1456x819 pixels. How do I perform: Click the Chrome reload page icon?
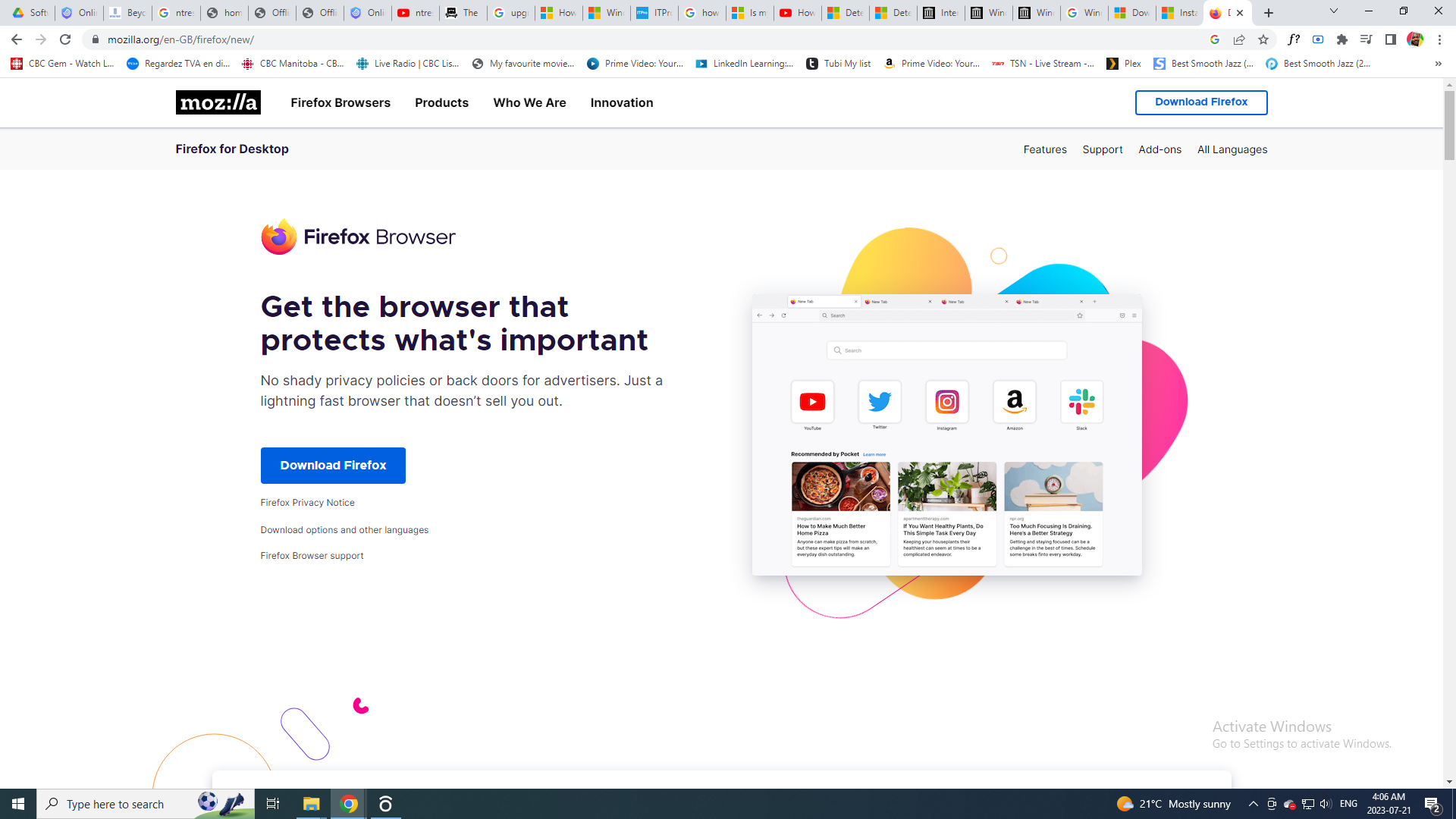point(65,39)
